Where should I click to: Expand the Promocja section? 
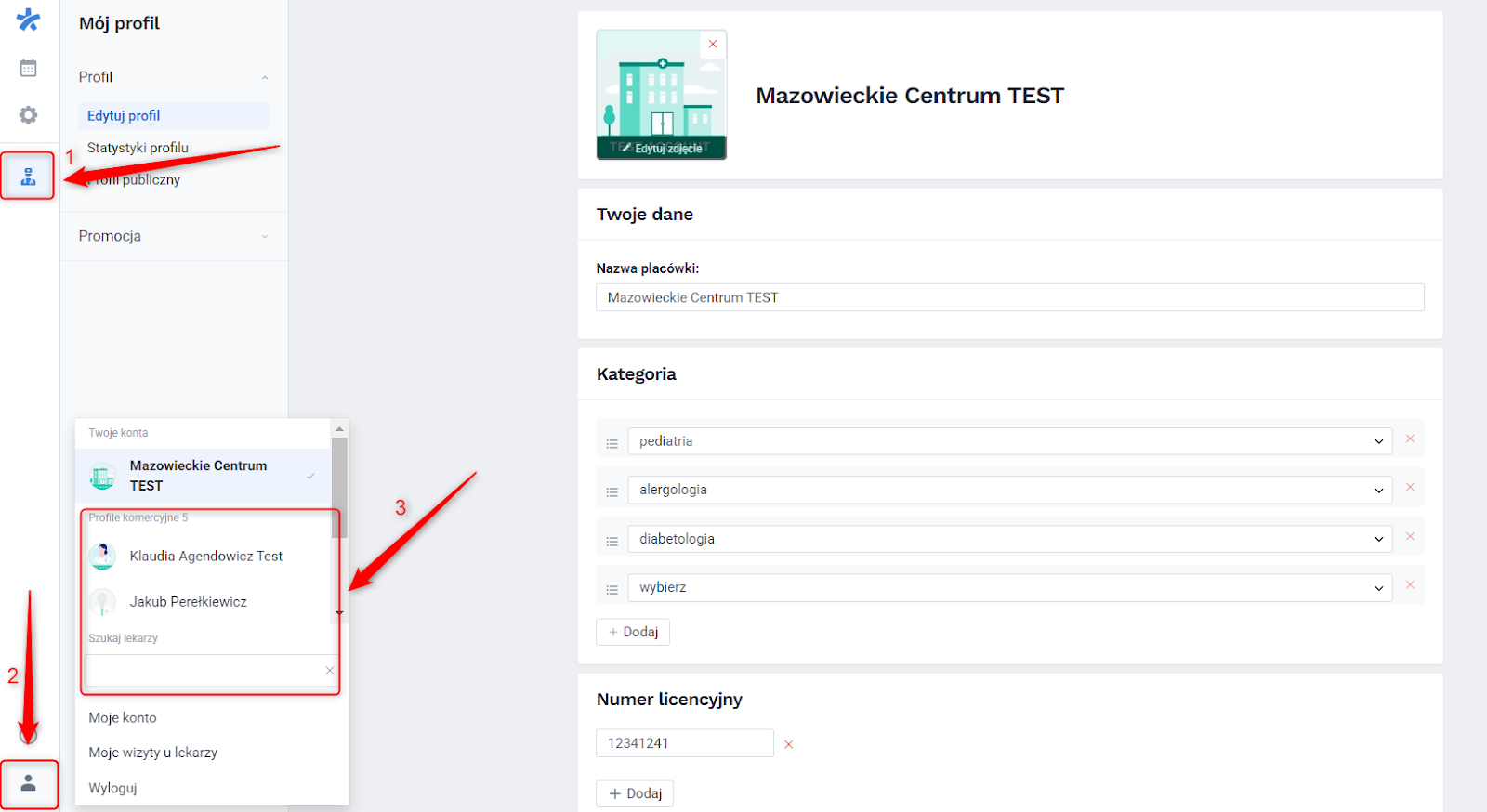(x=265, y=236)
